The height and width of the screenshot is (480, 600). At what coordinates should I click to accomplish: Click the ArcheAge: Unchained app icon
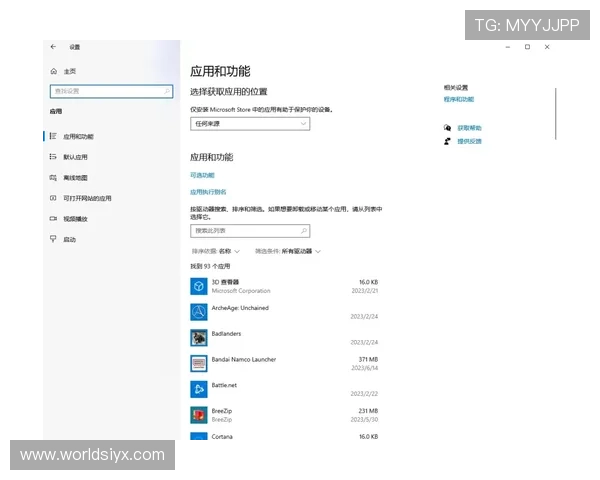click(x=199, y=312)
